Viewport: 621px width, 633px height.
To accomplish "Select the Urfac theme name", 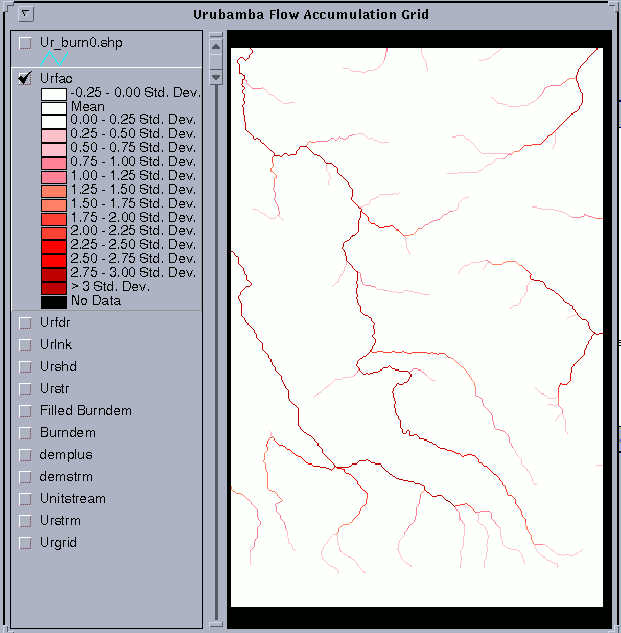I will point(56,78).
